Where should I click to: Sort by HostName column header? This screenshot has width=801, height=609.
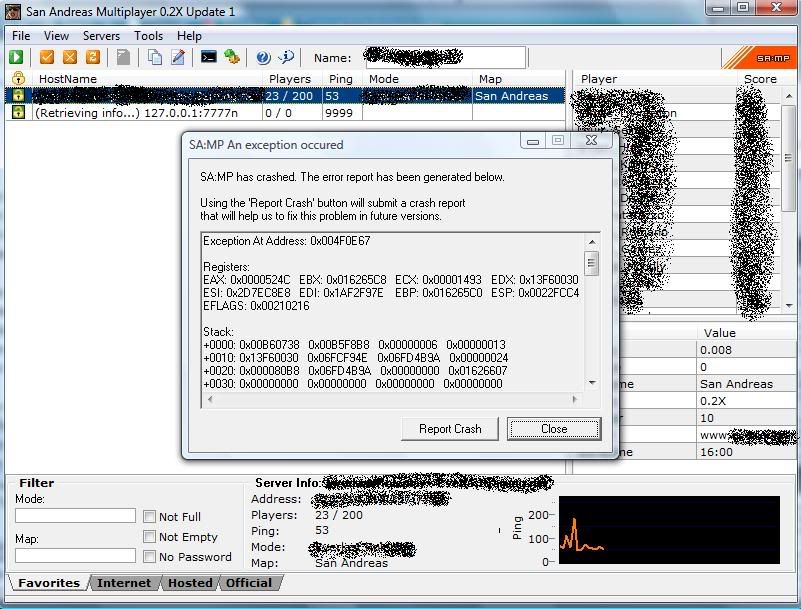[147, 79]
